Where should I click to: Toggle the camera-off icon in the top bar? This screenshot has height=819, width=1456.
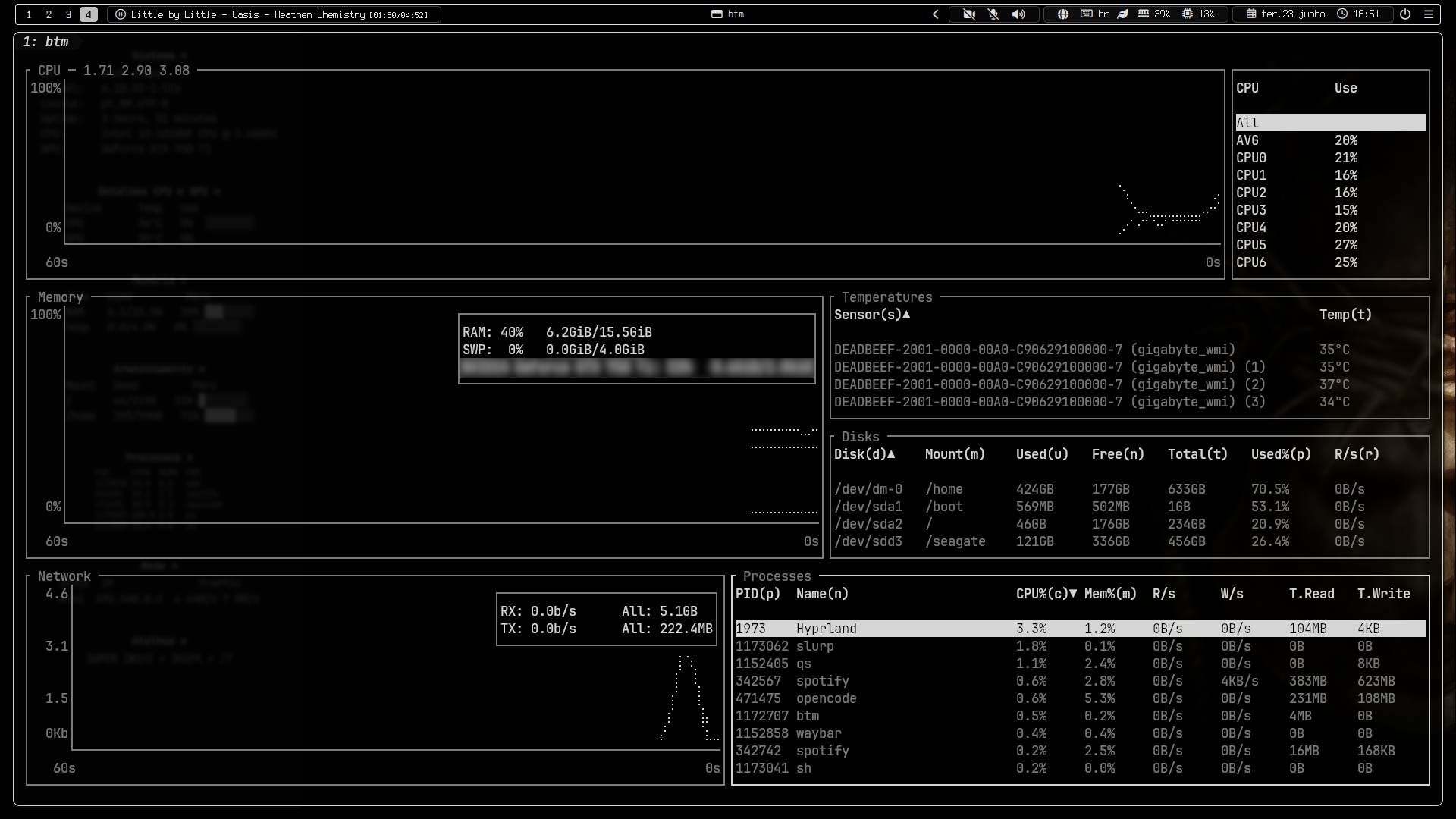(x=968, y=14)
